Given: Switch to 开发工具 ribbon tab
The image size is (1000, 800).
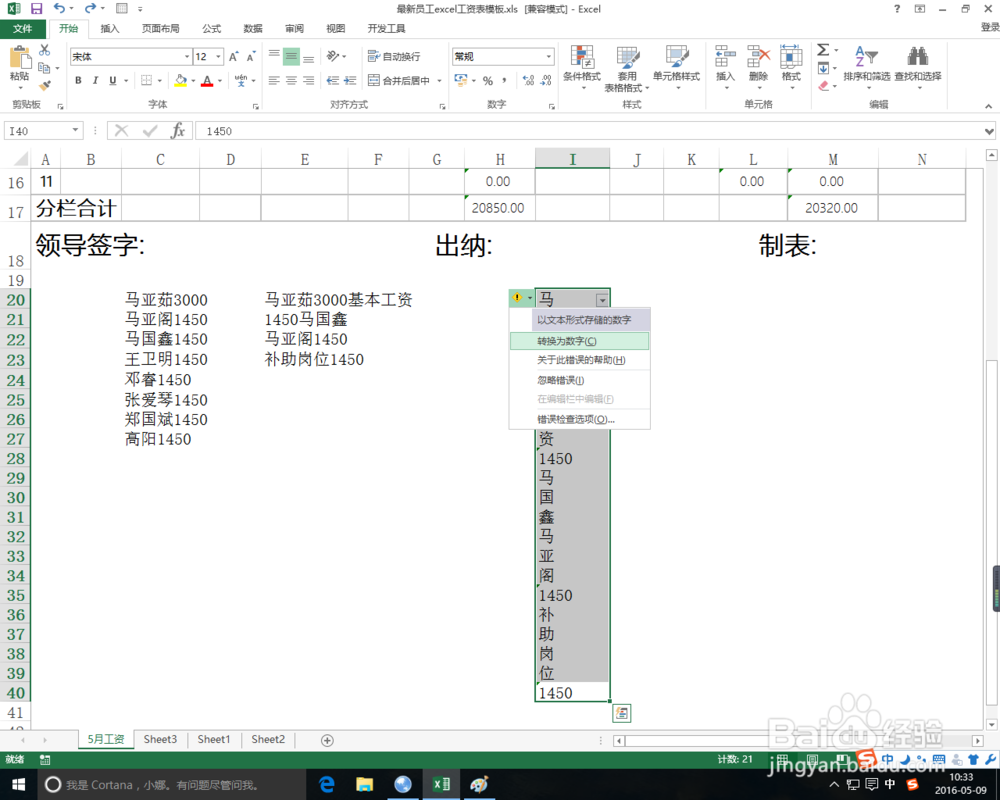Looking at the screenshot, I should click(x=386, y=29).
